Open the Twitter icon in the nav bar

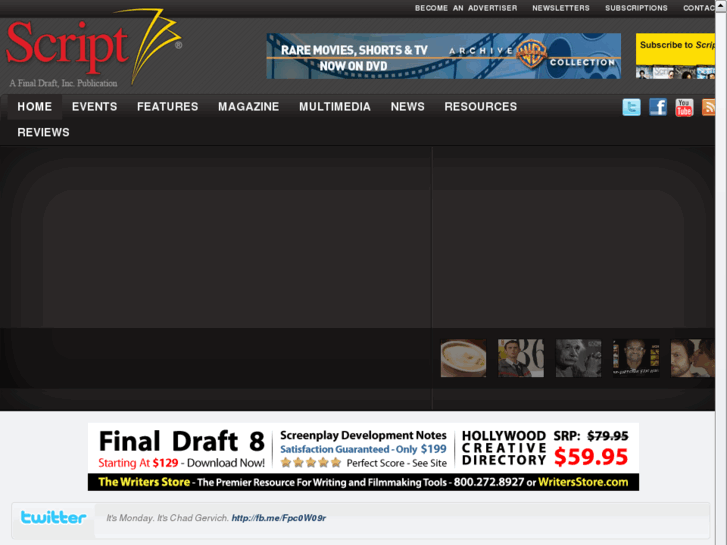631,107
